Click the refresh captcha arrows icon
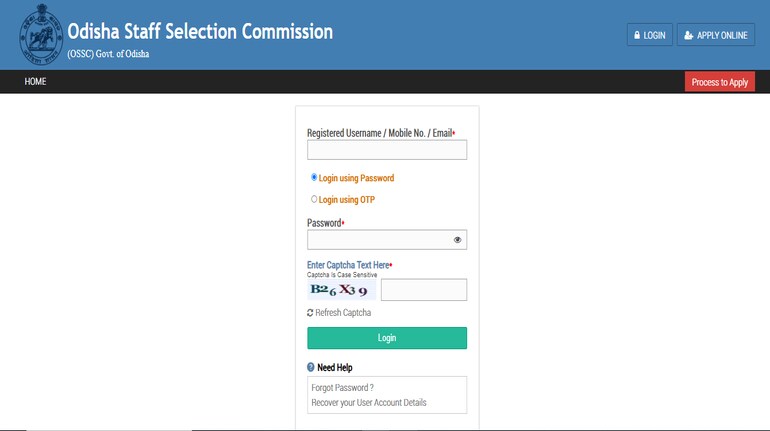Viewport: 770px width, 431px height. pyautogui.click(x=310, y=313)
